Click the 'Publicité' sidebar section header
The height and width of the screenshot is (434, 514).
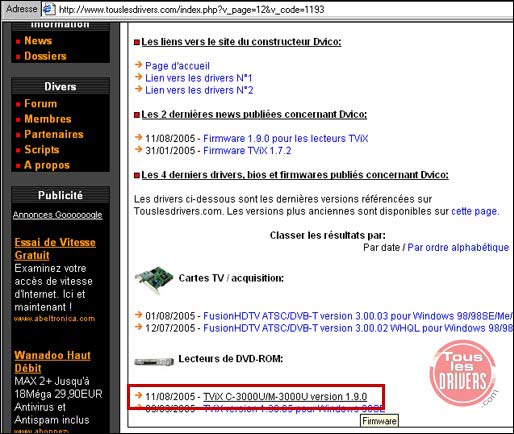[60, 195]
